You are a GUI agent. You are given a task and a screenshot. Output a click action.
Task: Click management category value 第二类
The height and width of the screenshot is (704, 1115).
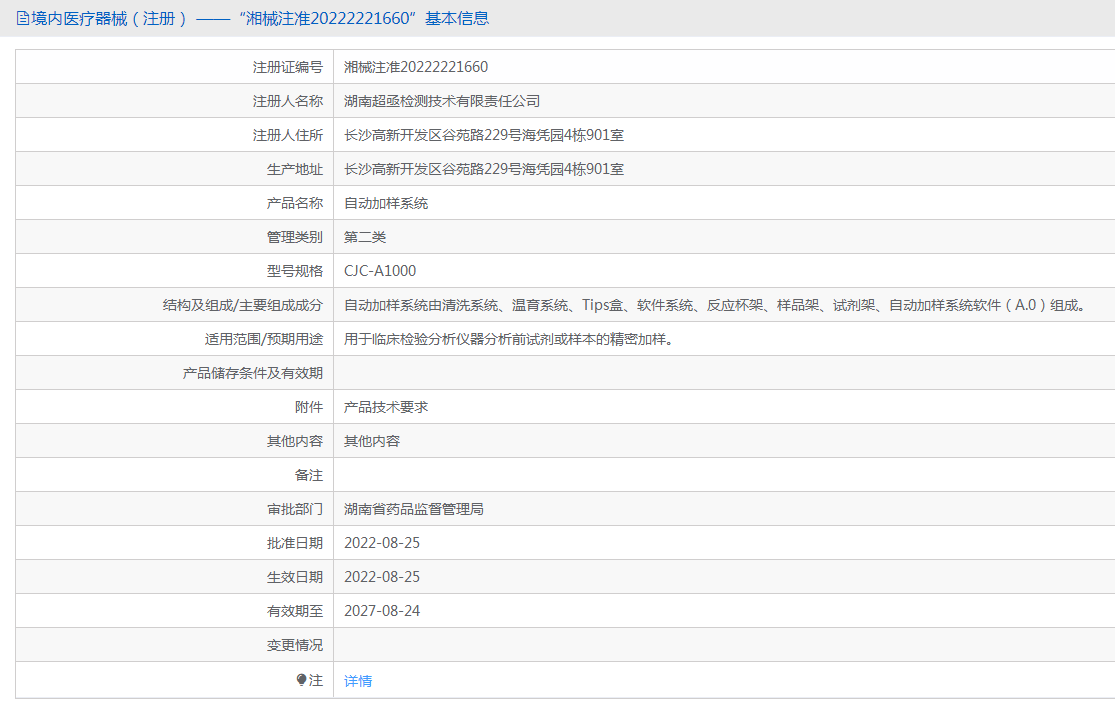click(x=365, y=237)
